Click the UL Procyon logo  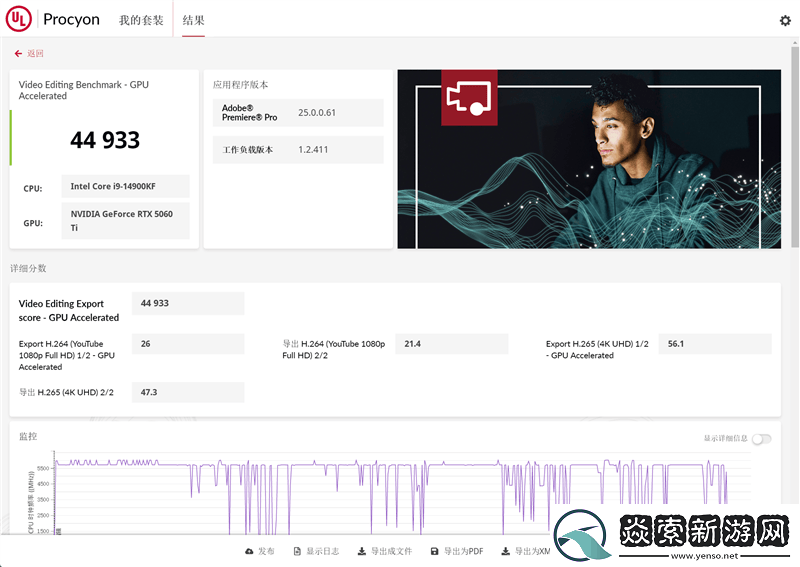tap(53, 20)
